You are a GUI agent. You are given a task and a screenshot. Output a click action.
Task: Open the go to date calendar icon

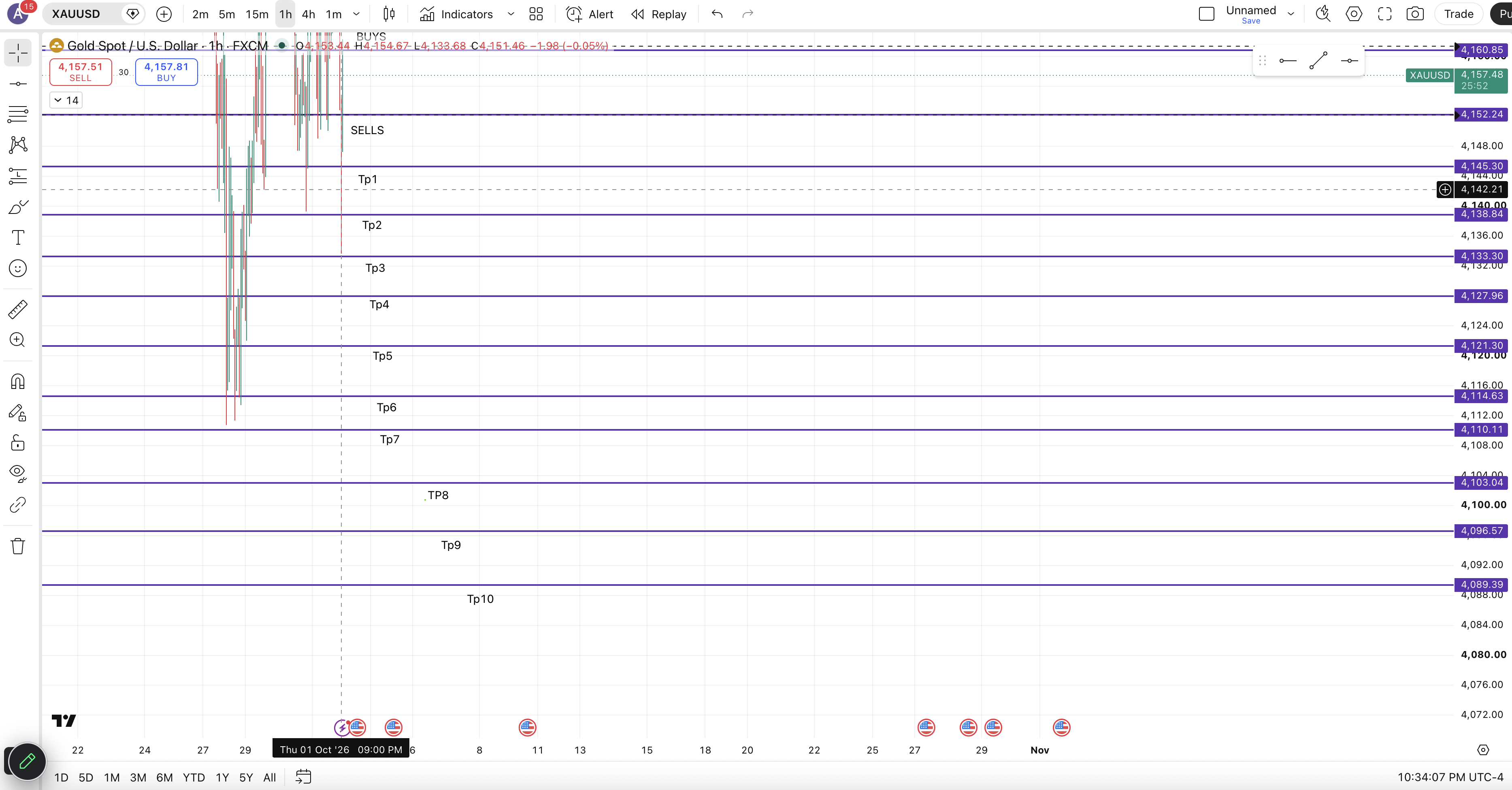click(x=303, y=777)
